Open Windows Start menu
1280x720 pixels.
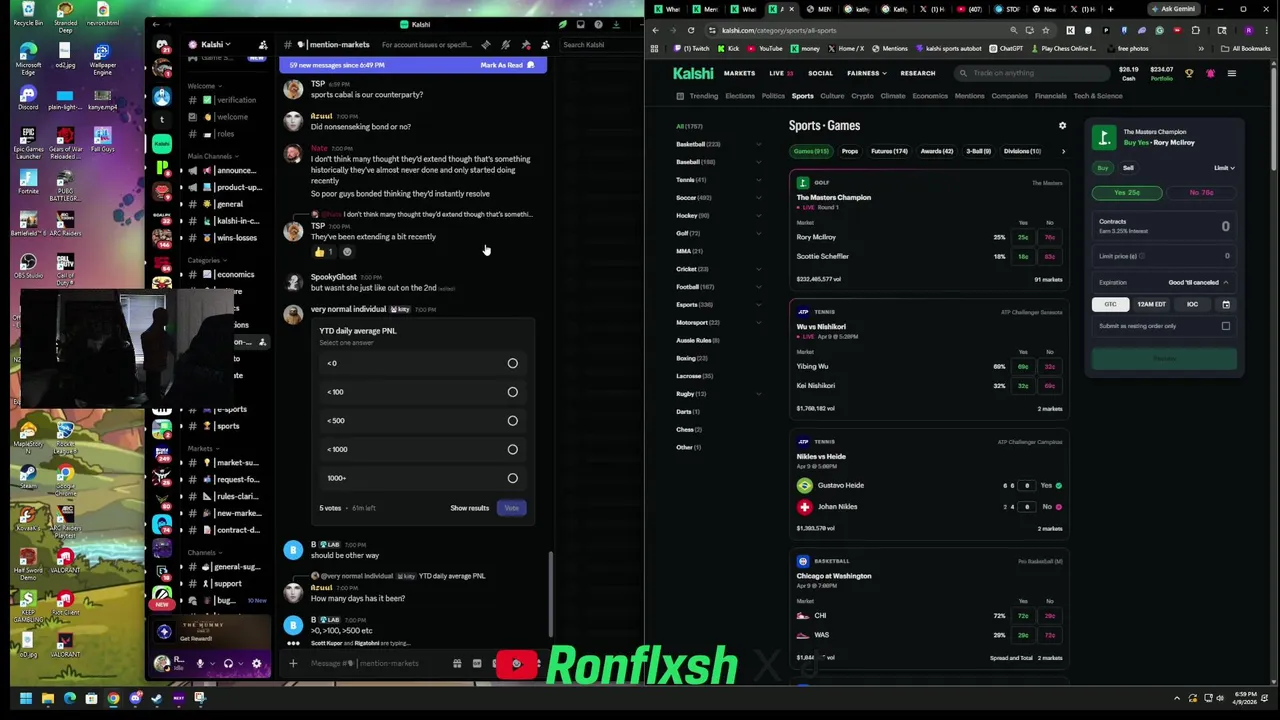25,698
